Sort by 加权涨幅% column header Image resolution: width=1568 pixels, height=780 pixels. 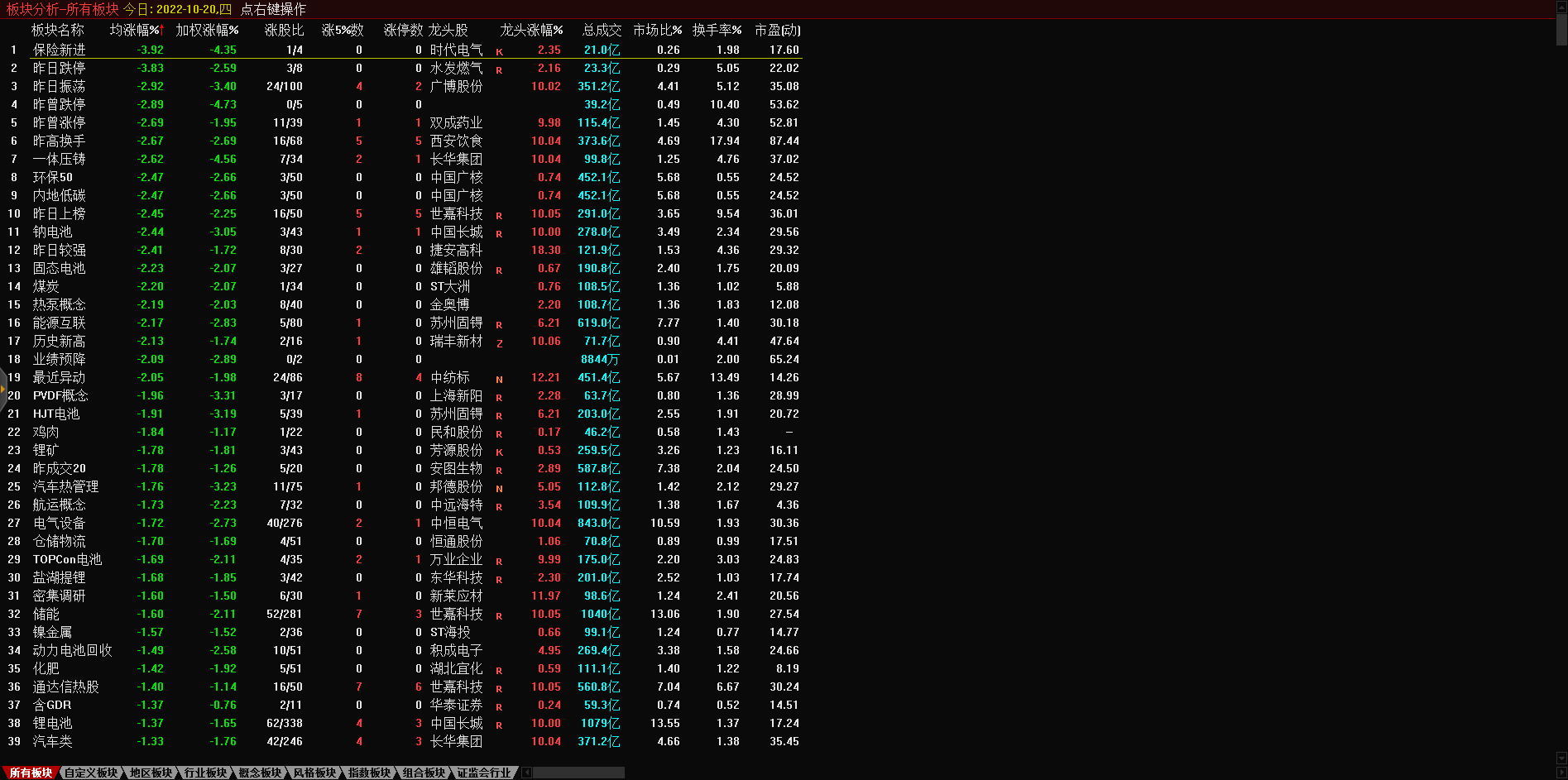point(207,30)
